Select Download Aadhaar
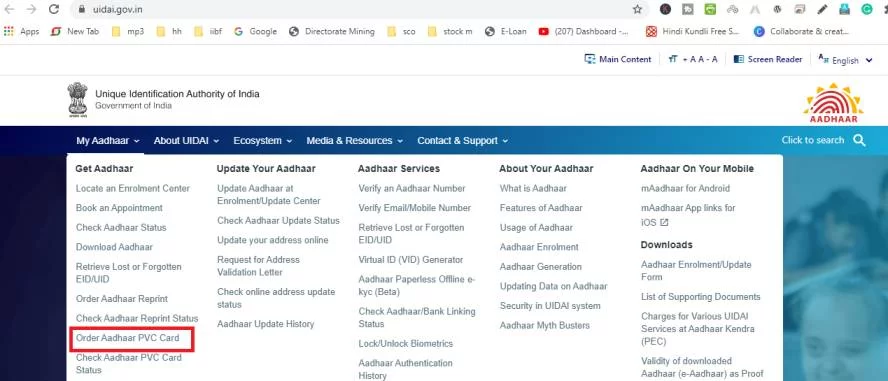Image resolution: width=888 pixels, height=381 pixels. (x=114, y=247)
